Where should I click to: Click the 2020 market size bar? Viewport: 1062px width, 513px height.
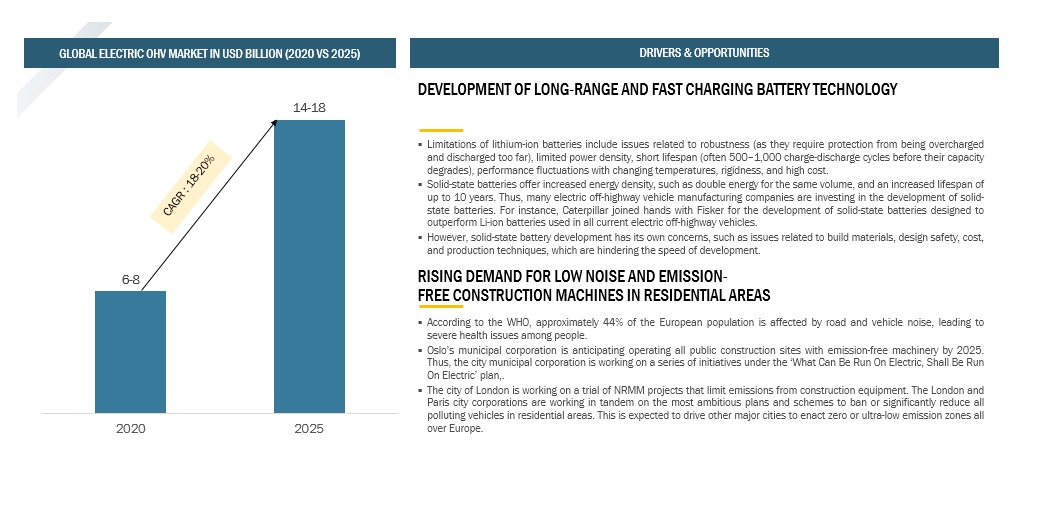point(130,351)
